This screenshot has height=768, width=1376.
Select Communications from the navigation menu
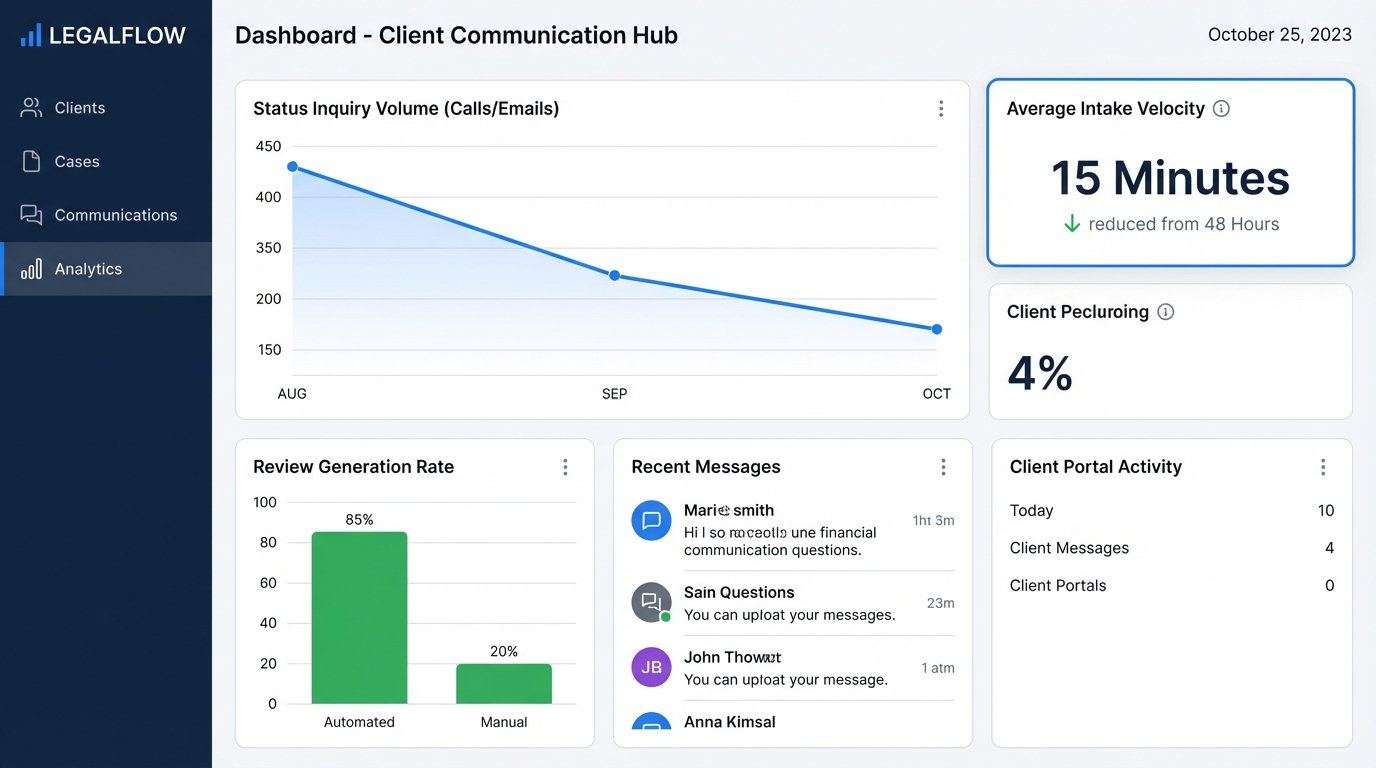[x=116, y=214]
